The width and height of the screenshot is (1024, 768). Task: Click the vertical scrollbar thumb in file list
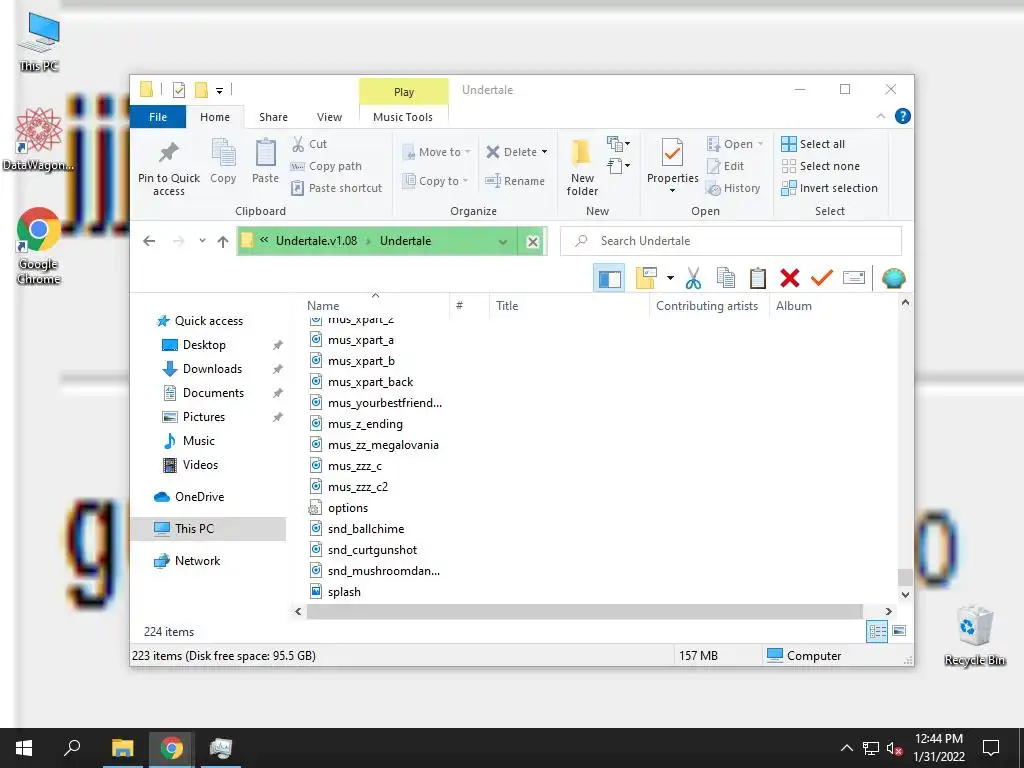pyautogui.click(x=904, y=577)
